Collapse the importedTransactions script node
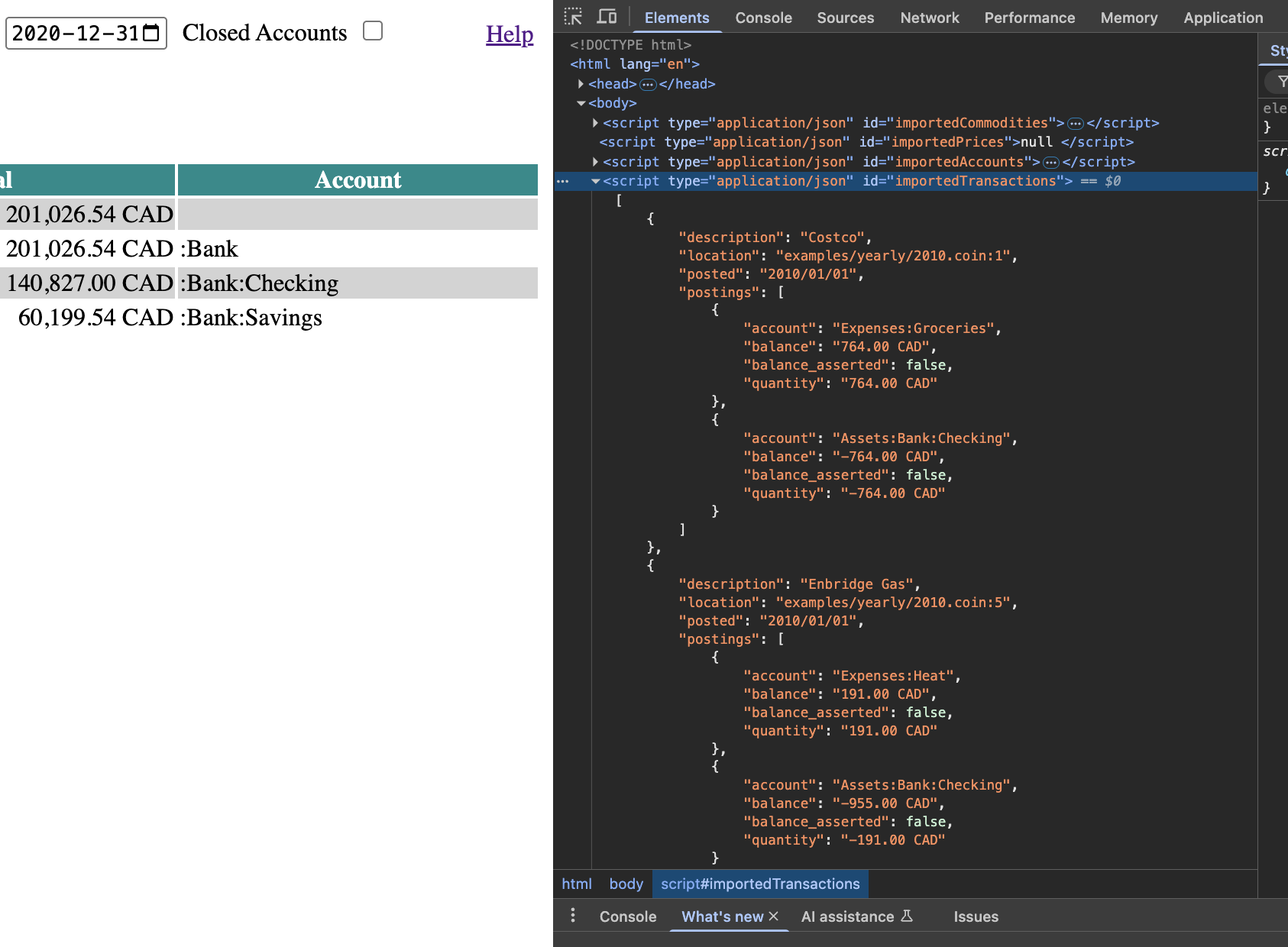This screenshot has height=947, width=1288. coord(595,181)
